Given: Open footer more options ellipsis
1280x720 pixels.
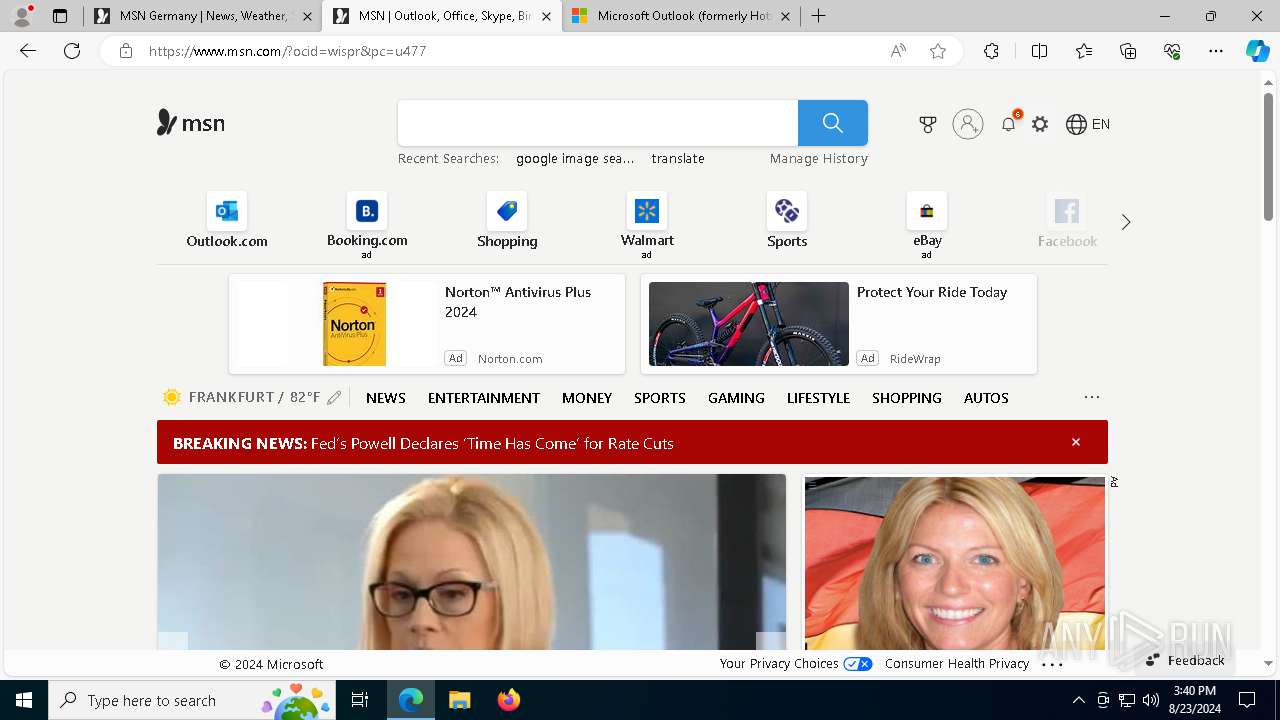Looking at the screenshot, I should click(x=1052, y=664).
